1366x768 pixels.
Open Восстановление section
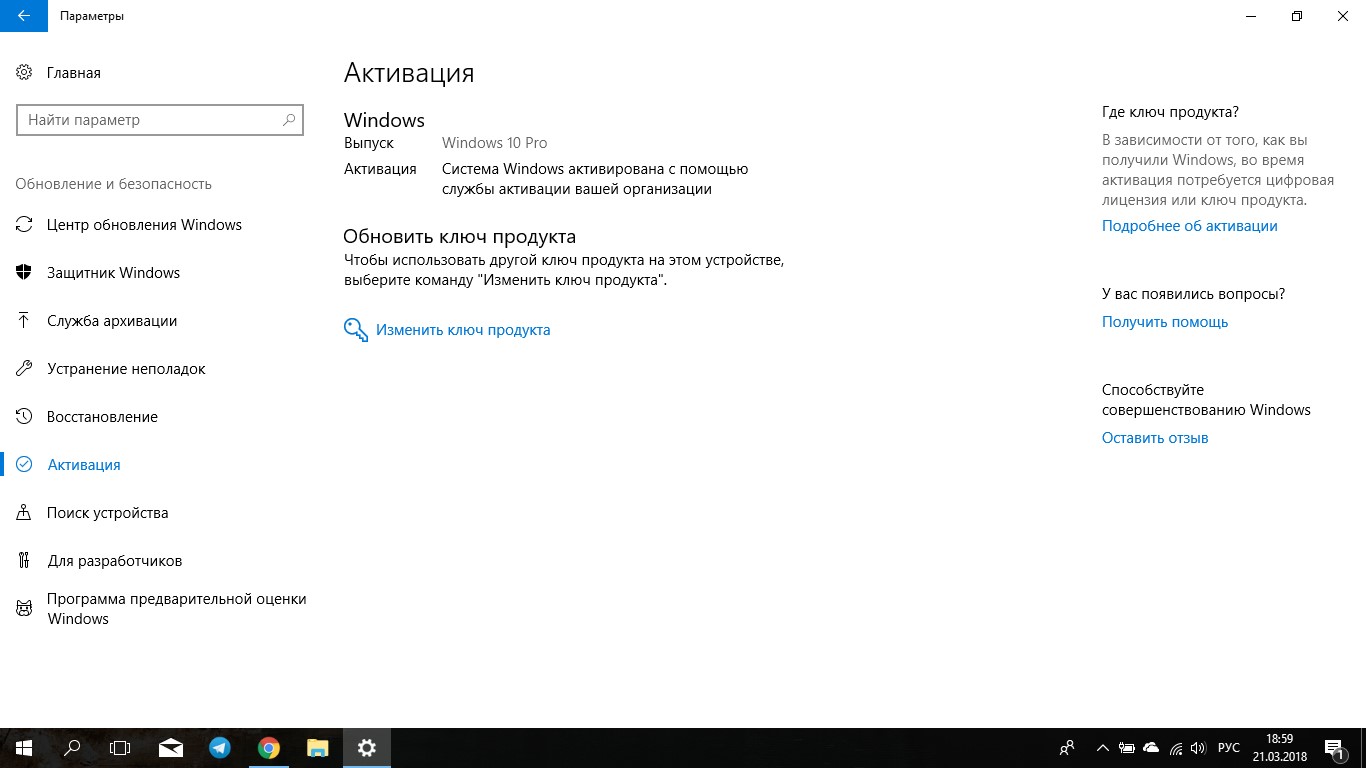click(102, 417)
